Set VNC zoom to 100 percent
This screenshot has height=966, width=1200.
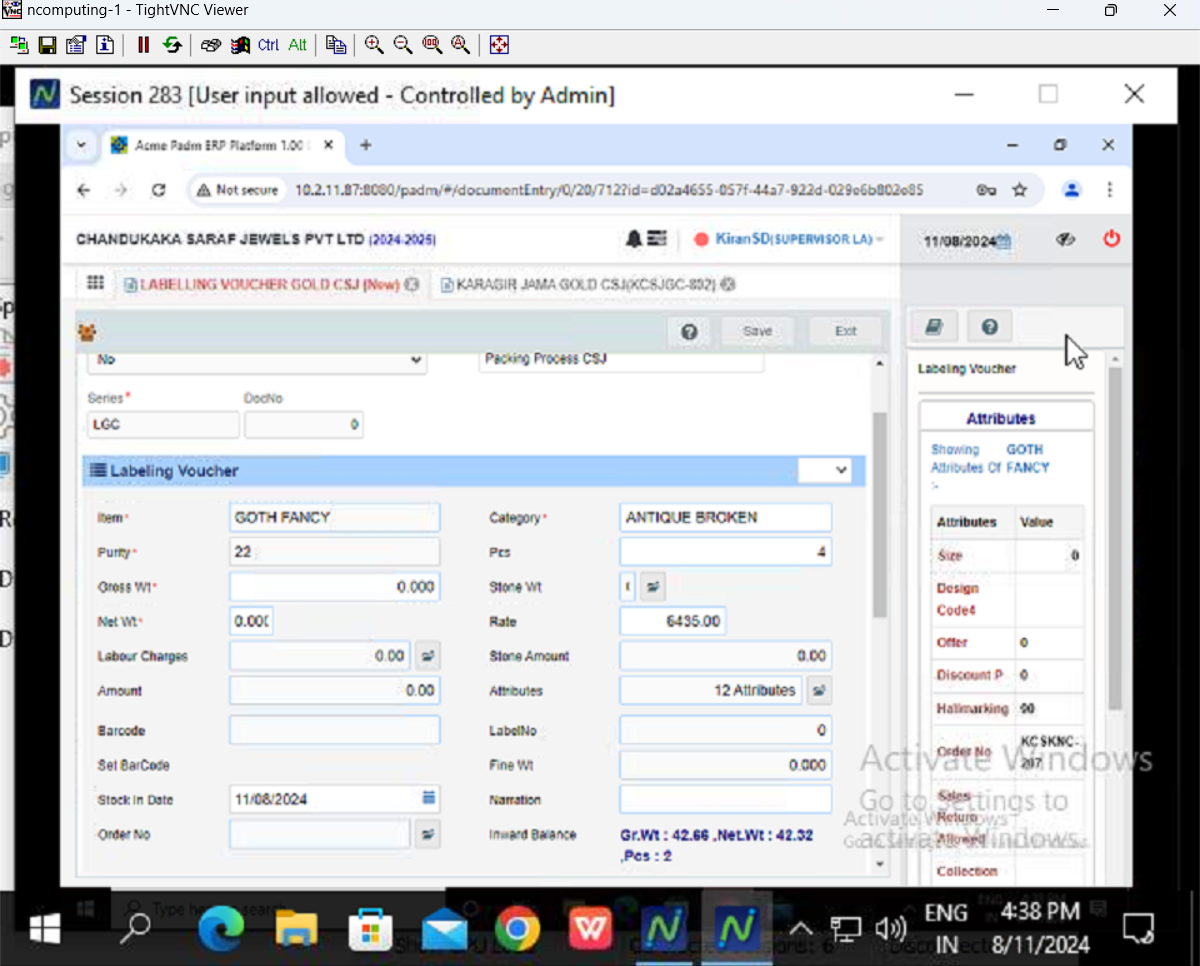432,45
